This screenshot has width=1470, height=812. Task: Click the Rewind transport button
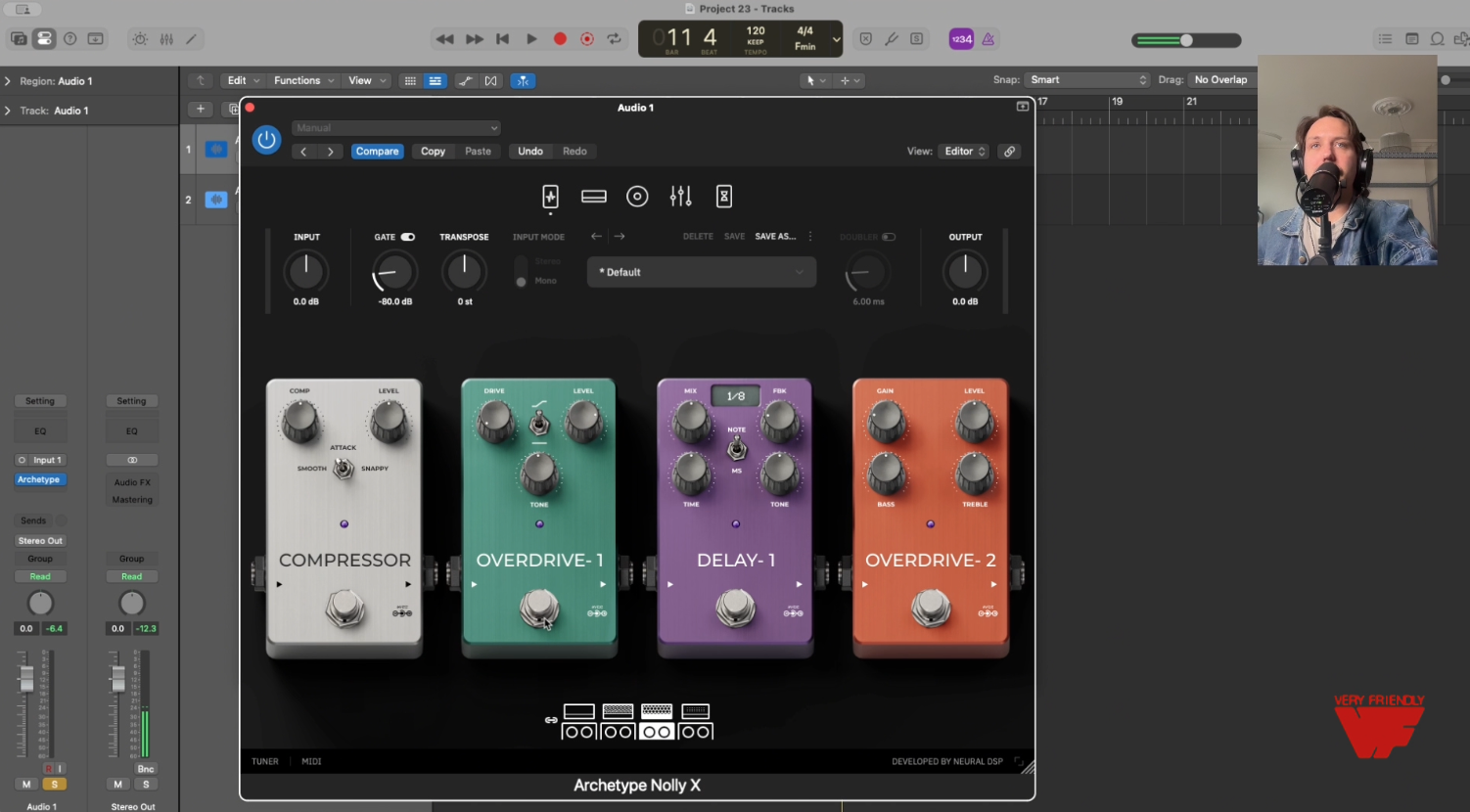coord(444,39)
